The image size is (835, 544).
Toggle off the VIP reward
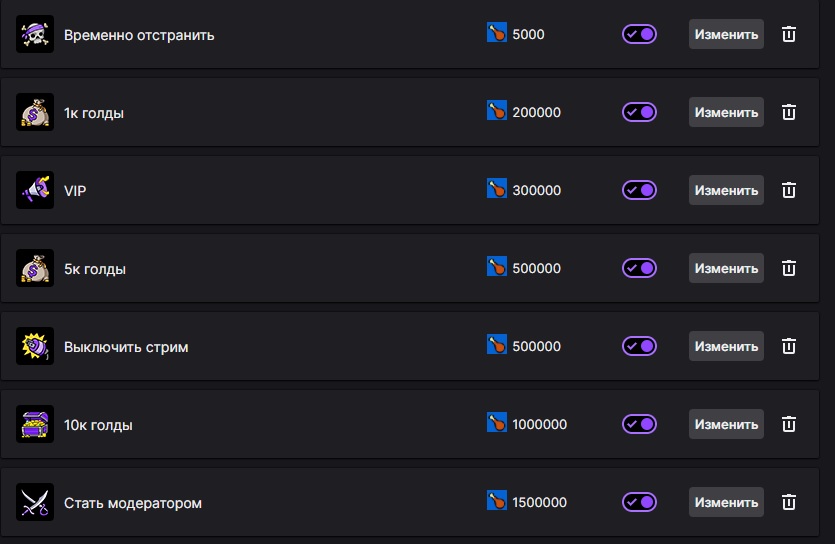639,190
